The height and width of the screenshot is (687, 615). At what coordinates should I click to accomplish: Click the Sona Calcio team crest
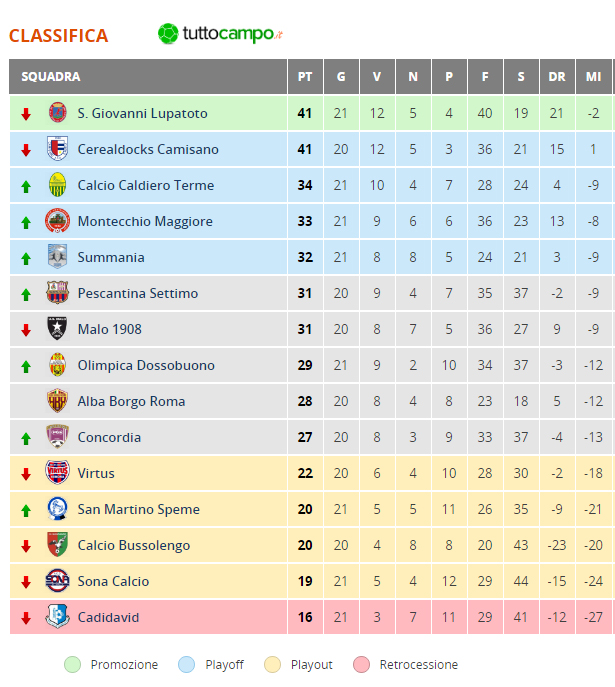click(x=57, y=581)
